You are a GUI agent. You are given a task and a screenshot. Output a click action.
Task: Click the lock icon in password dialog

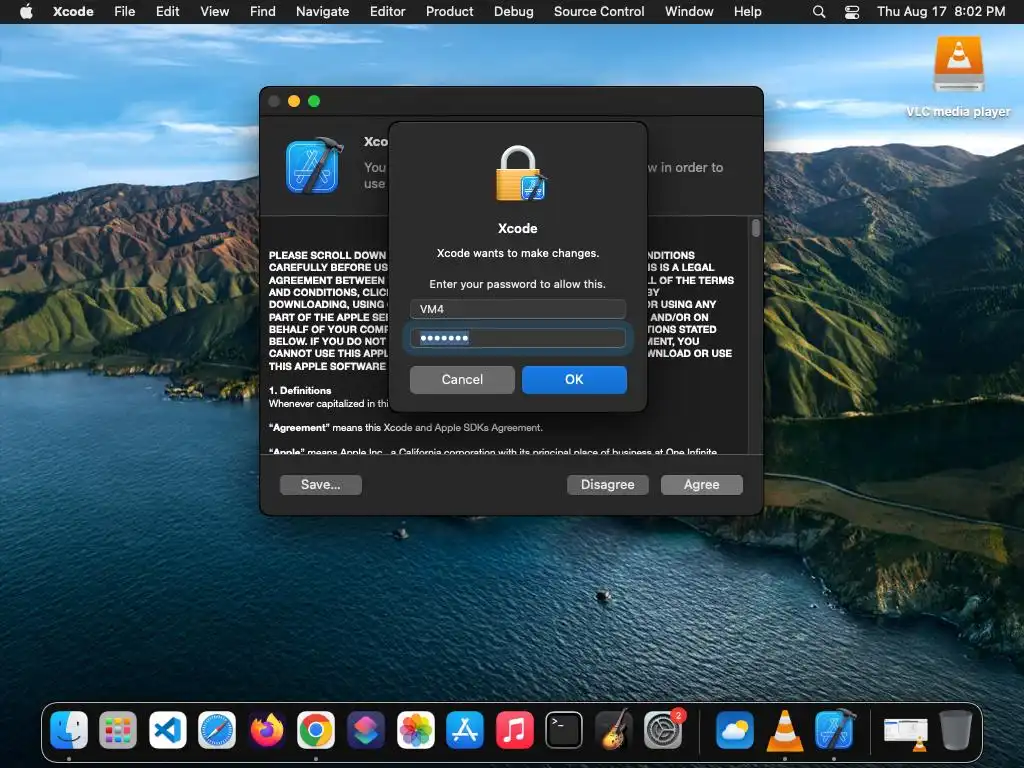[x=520, y=174]
